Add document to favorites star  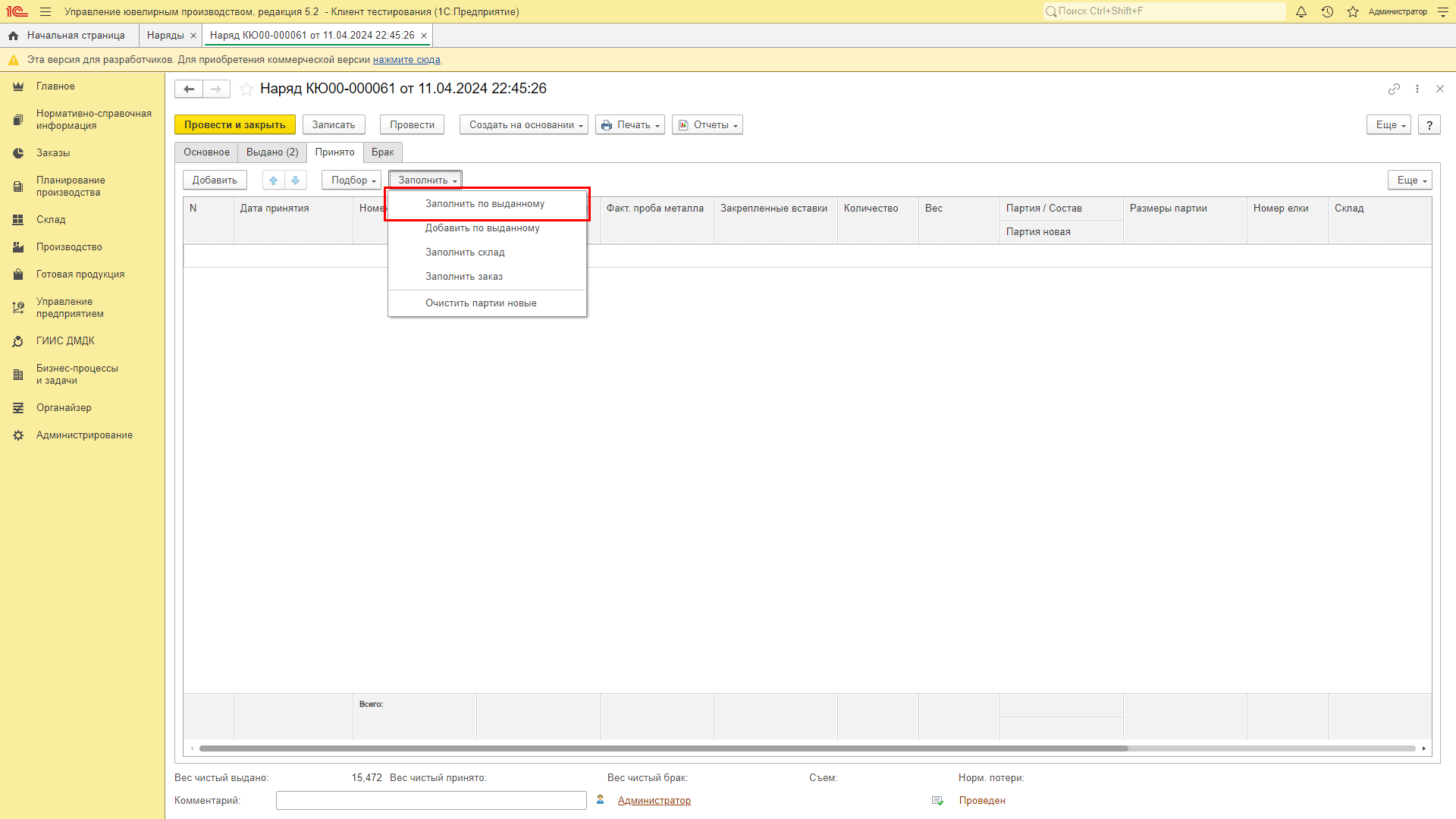click(246, 89)
